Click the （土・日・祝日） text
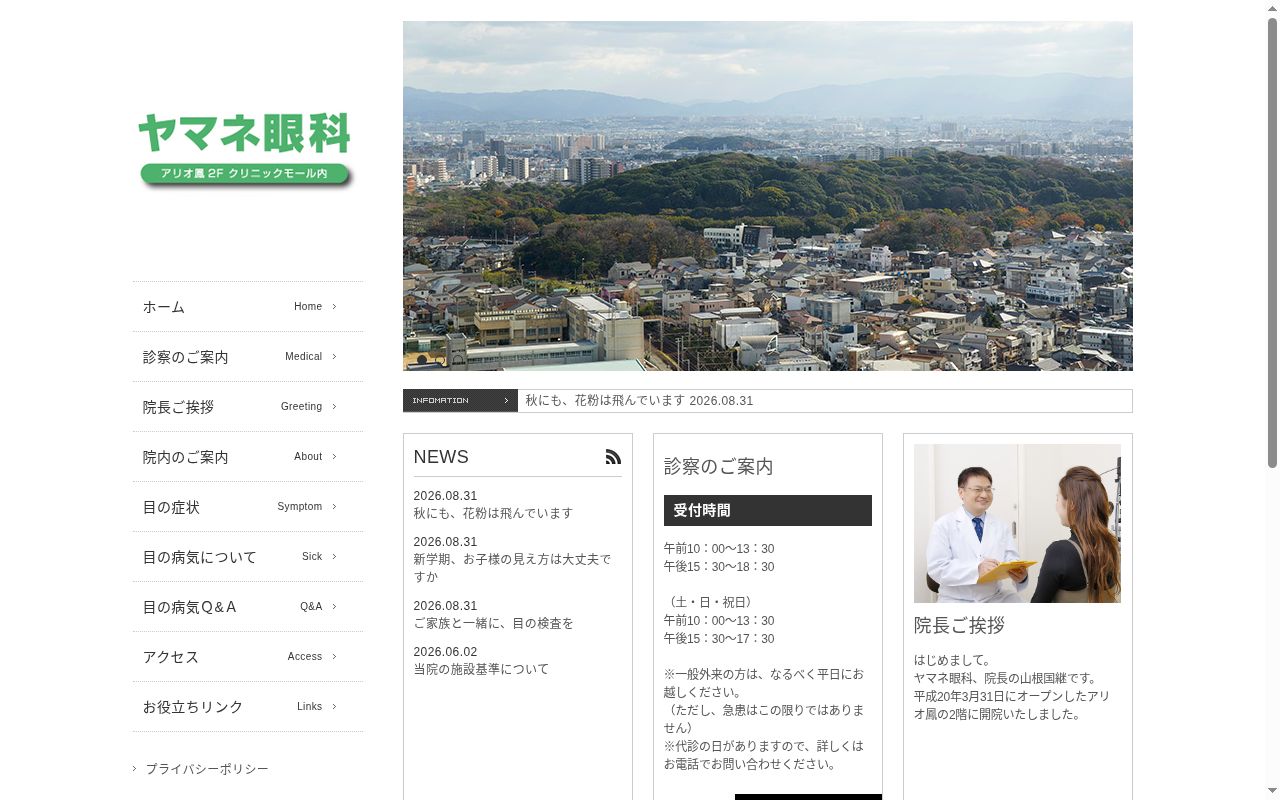This screenshot has width=1280, height=800. 710,602
